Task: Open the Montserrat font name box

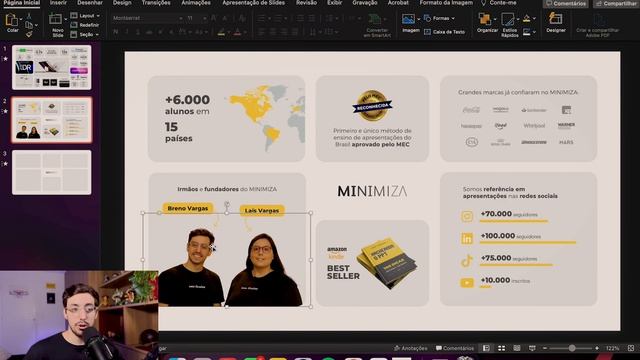Action: pyautogui.click(x=147, y=18)
